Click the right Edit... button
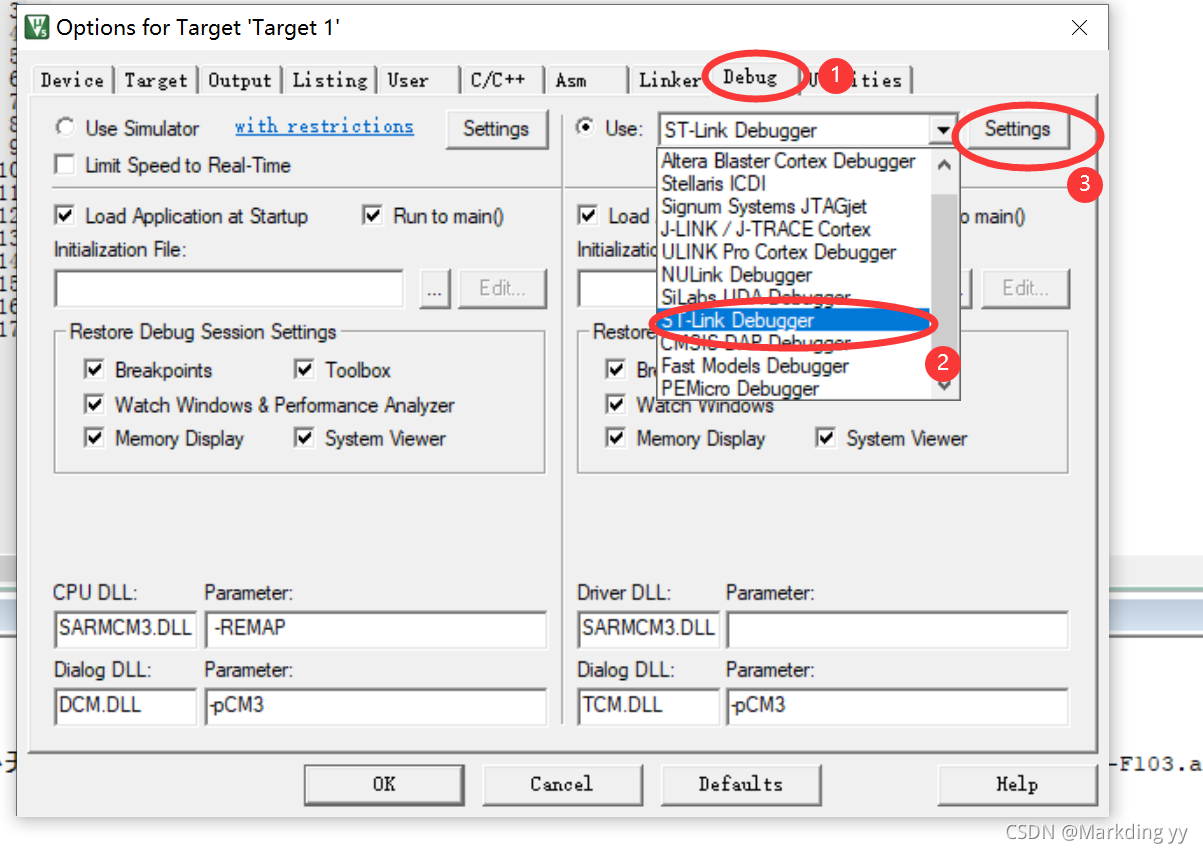1203x853 pixels. 1024,288
